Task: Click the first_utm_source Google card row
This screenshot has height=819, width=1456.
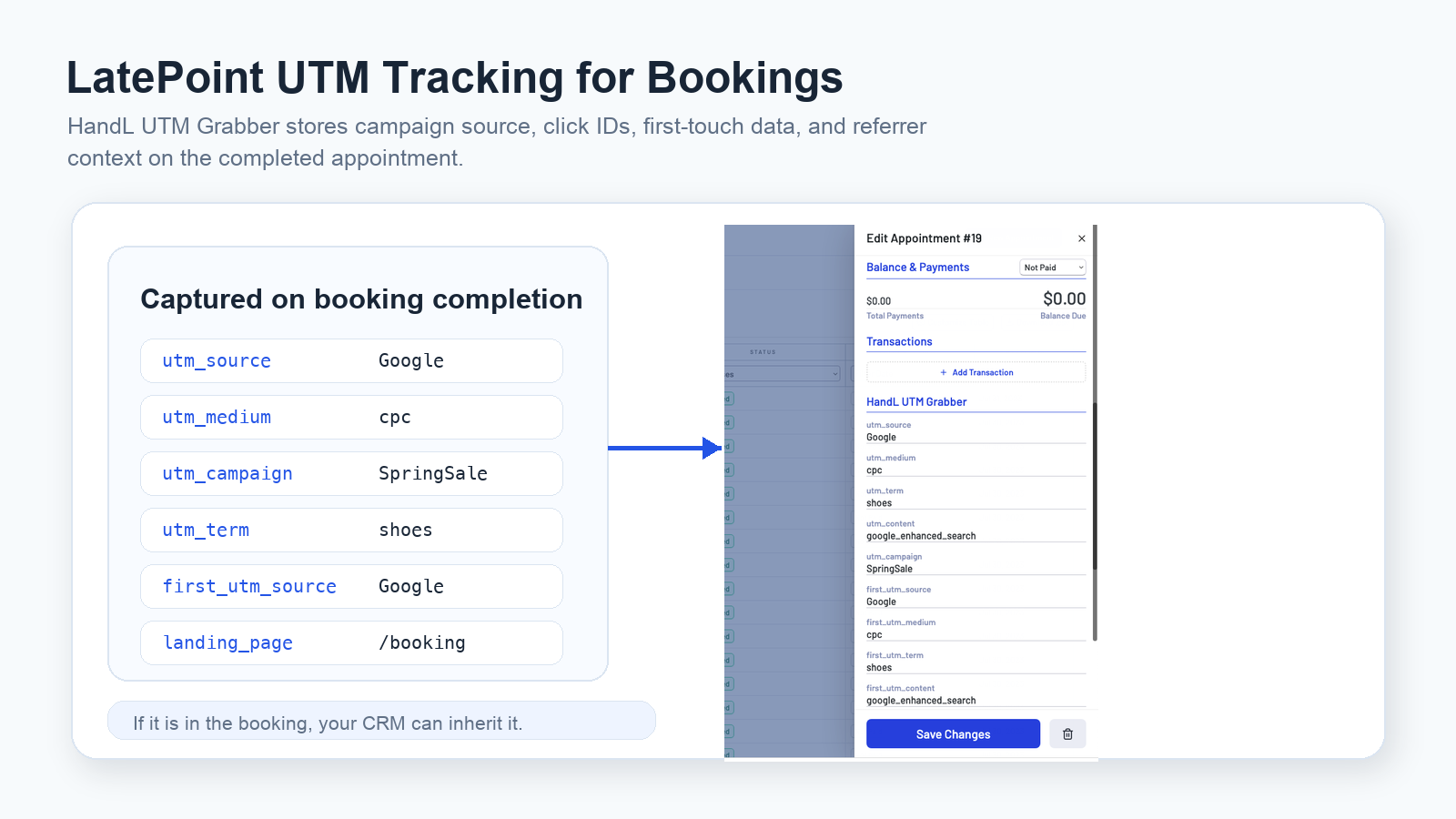Action: coord(351,587)
